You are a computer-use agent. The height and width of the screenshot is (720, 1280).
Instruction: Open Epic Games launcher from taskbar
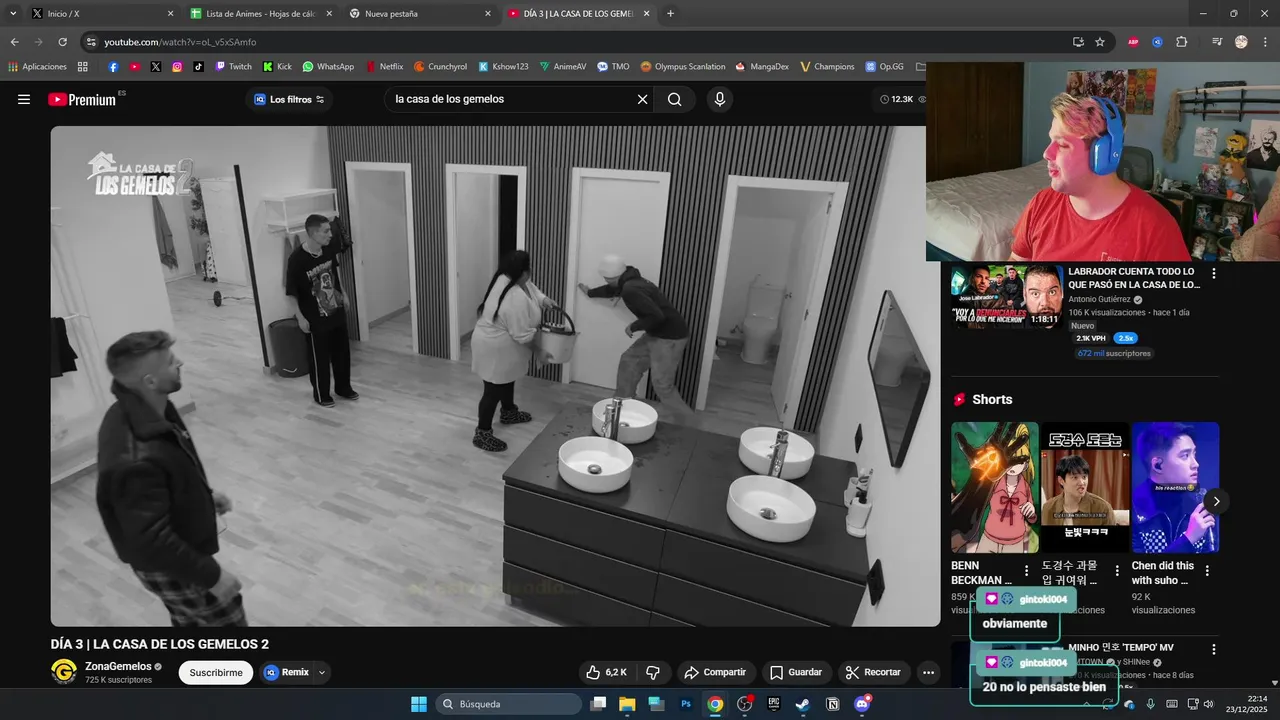click(774, 704)
